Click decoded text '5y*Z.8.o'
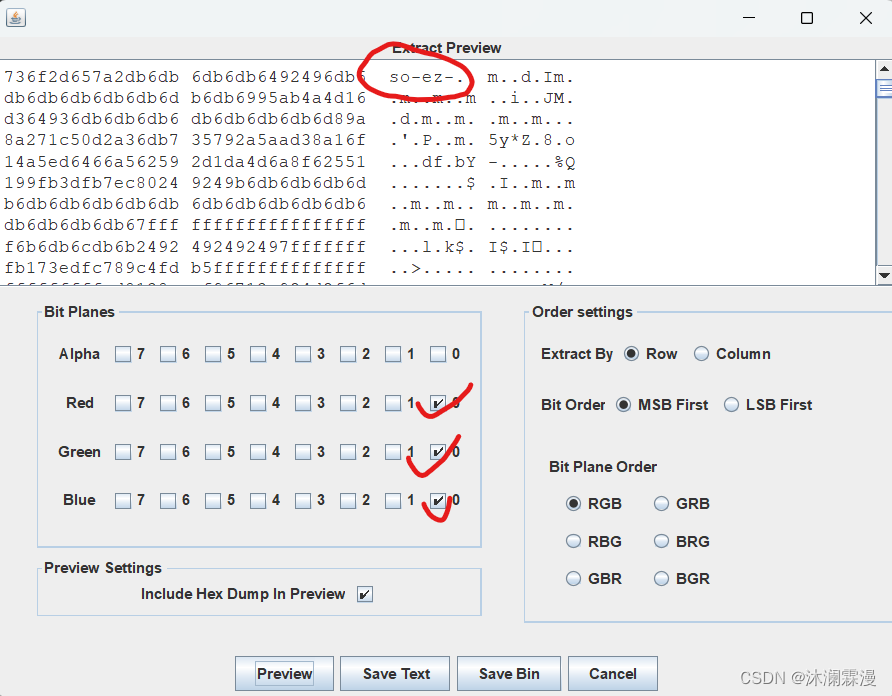The width and height of the screenshot is (892, 696). pyautogui.click(x=532, y=140)
